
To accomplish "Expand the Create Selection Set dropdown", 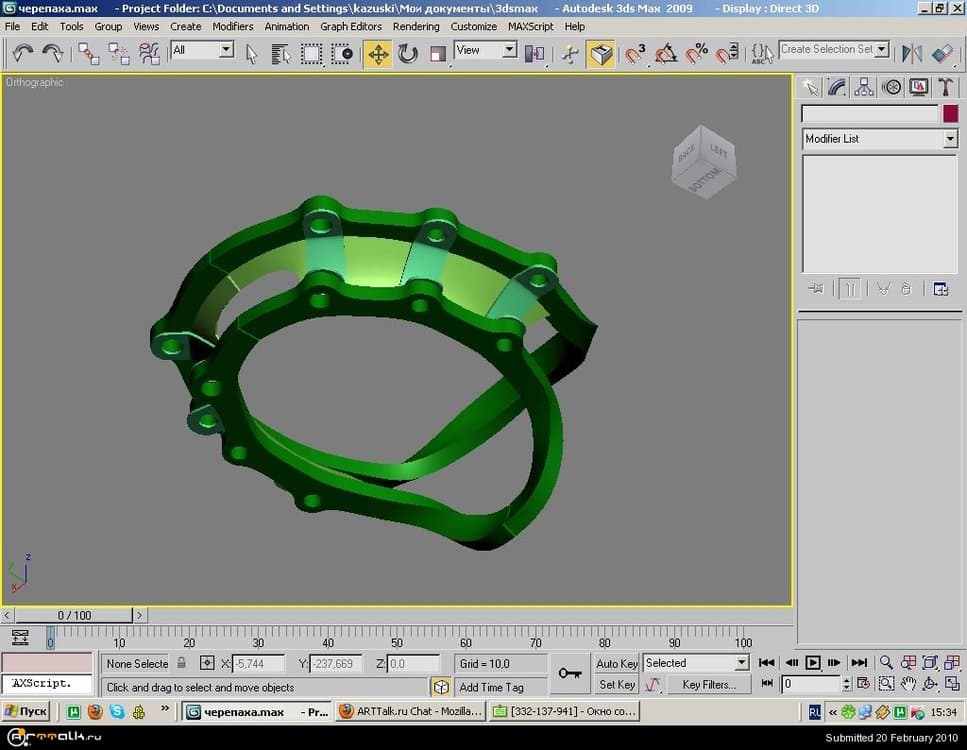I will coord(882,49).
